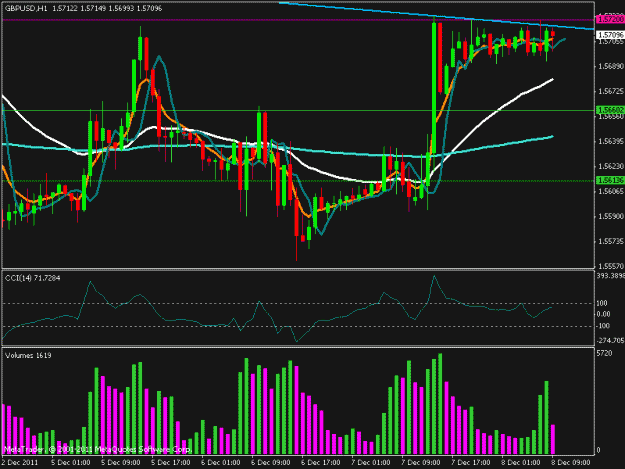Click the 1.56230 price scale value
The height and width of the screenshot is (469, 625).
click(611, 167)
